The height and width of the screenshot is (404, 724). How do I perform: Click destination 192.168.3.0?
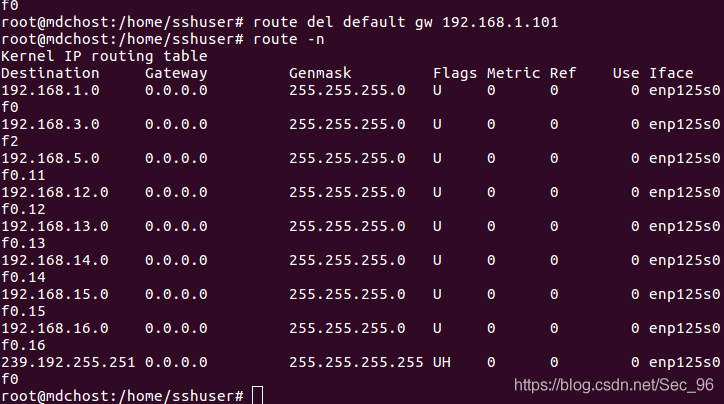(50, 124)
